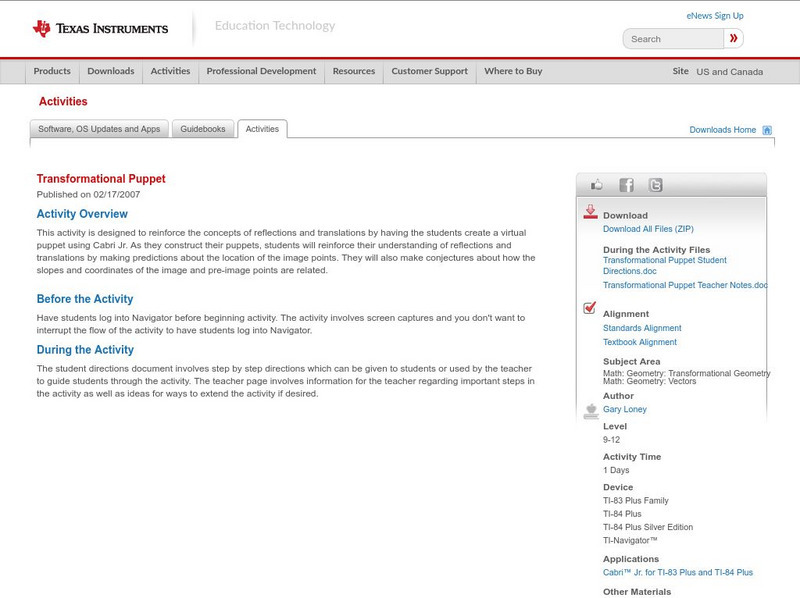Open the Products menu
800x598 pixels.
(52, 71)
